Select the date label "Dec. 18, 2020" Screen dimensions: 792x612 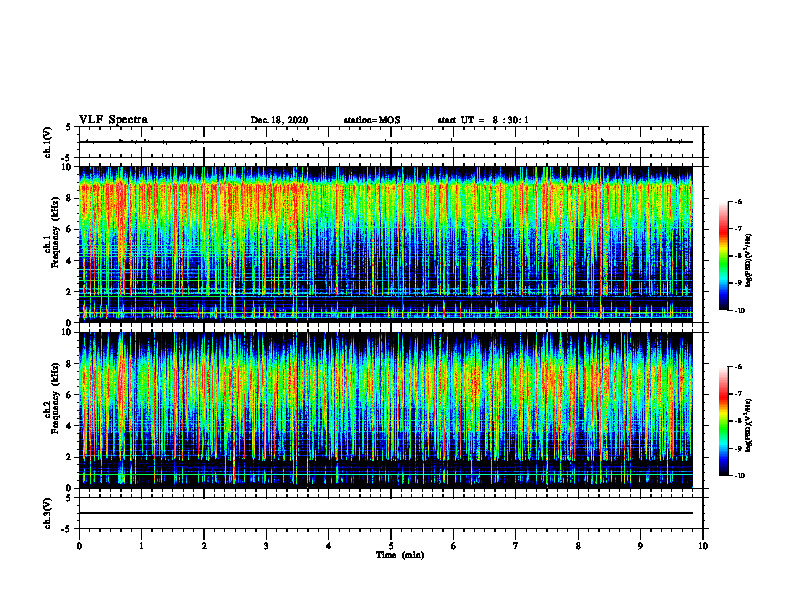[x=279, y=120]
